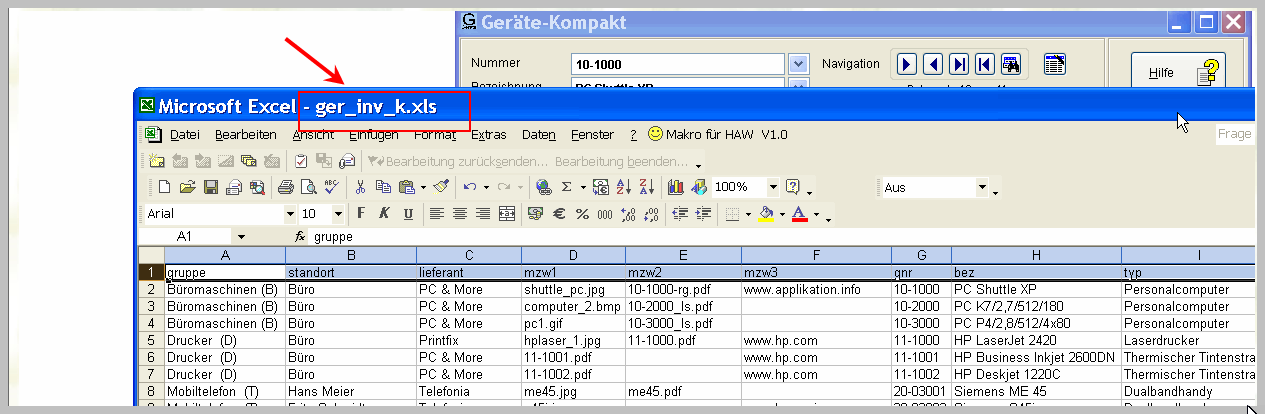The image size is (1265, 414).
Task: Expand the Name Box A1 dropdown
Action: coord(241,236)
